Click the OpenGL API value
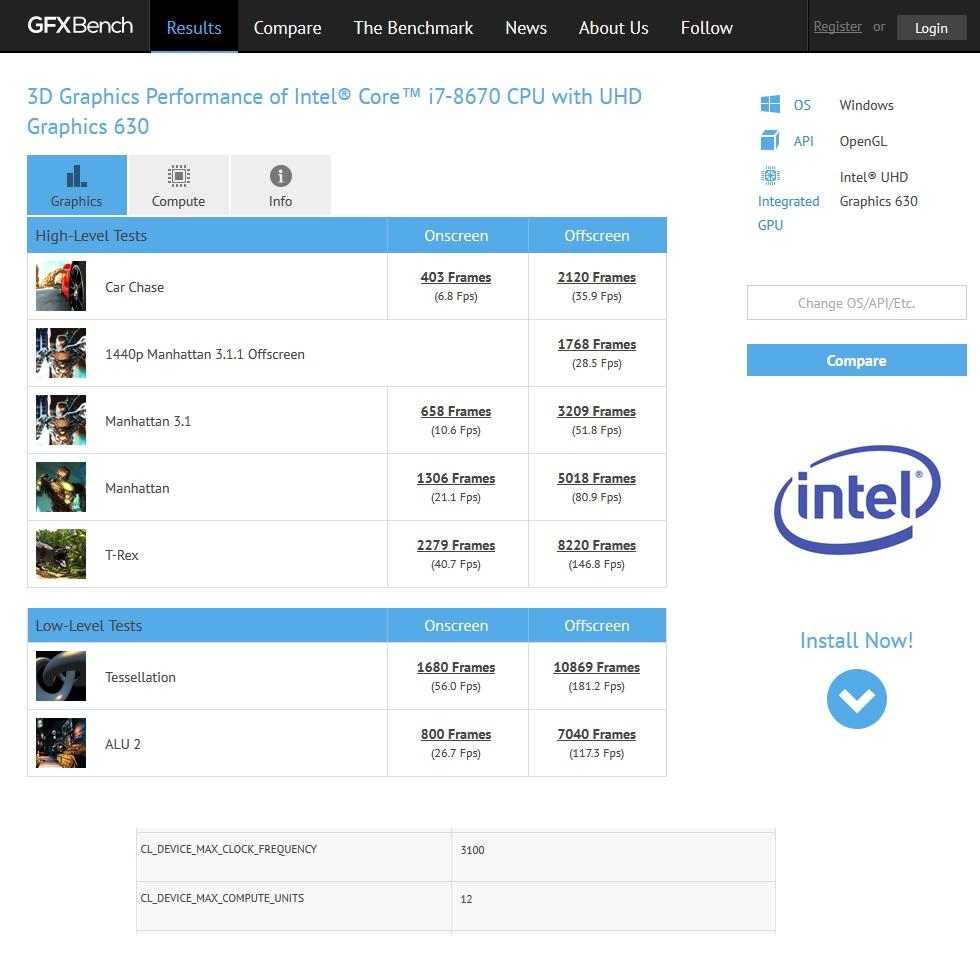 point(863,141)
